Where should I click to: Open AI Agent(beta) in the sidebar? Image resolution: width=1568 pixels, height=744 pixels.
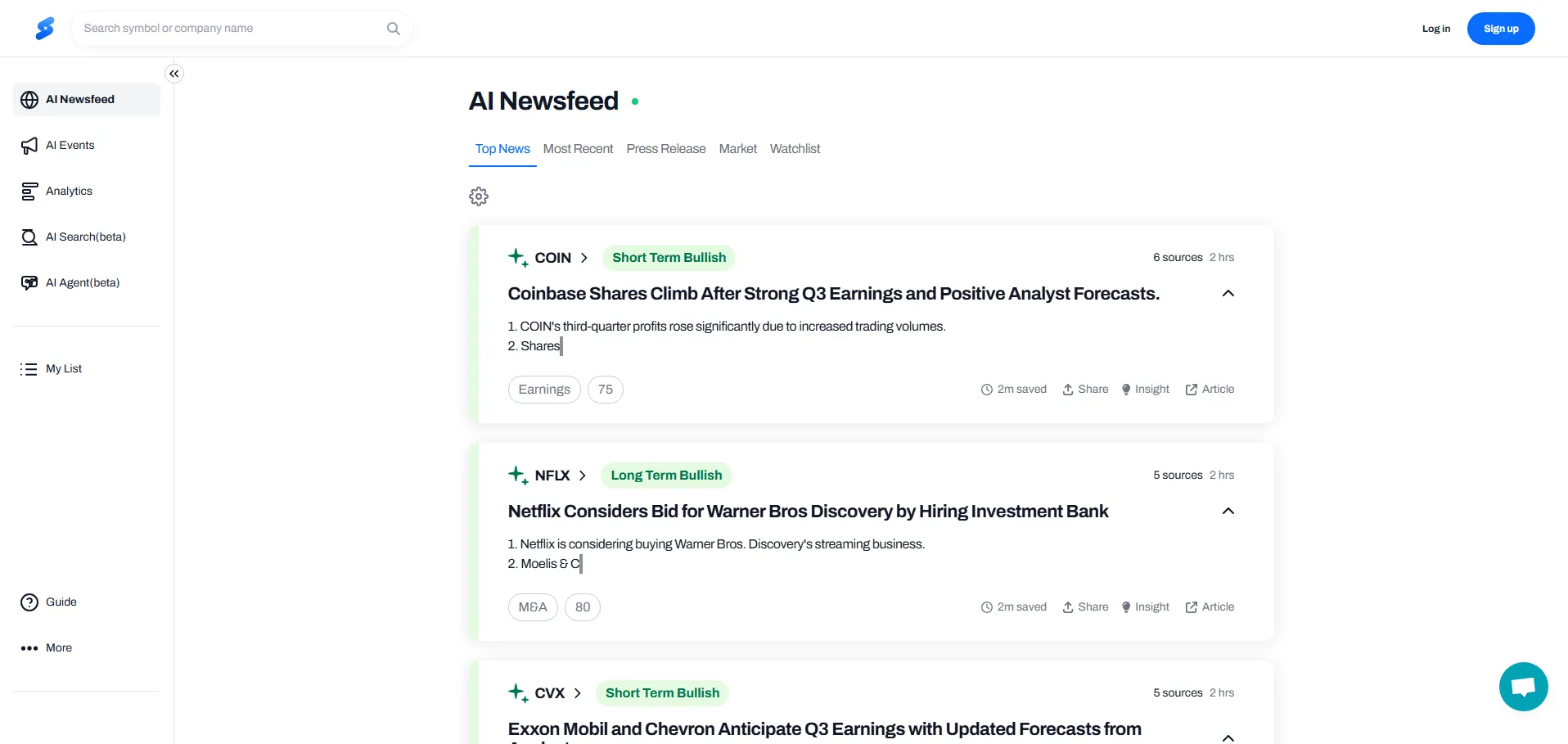(82, 283)
